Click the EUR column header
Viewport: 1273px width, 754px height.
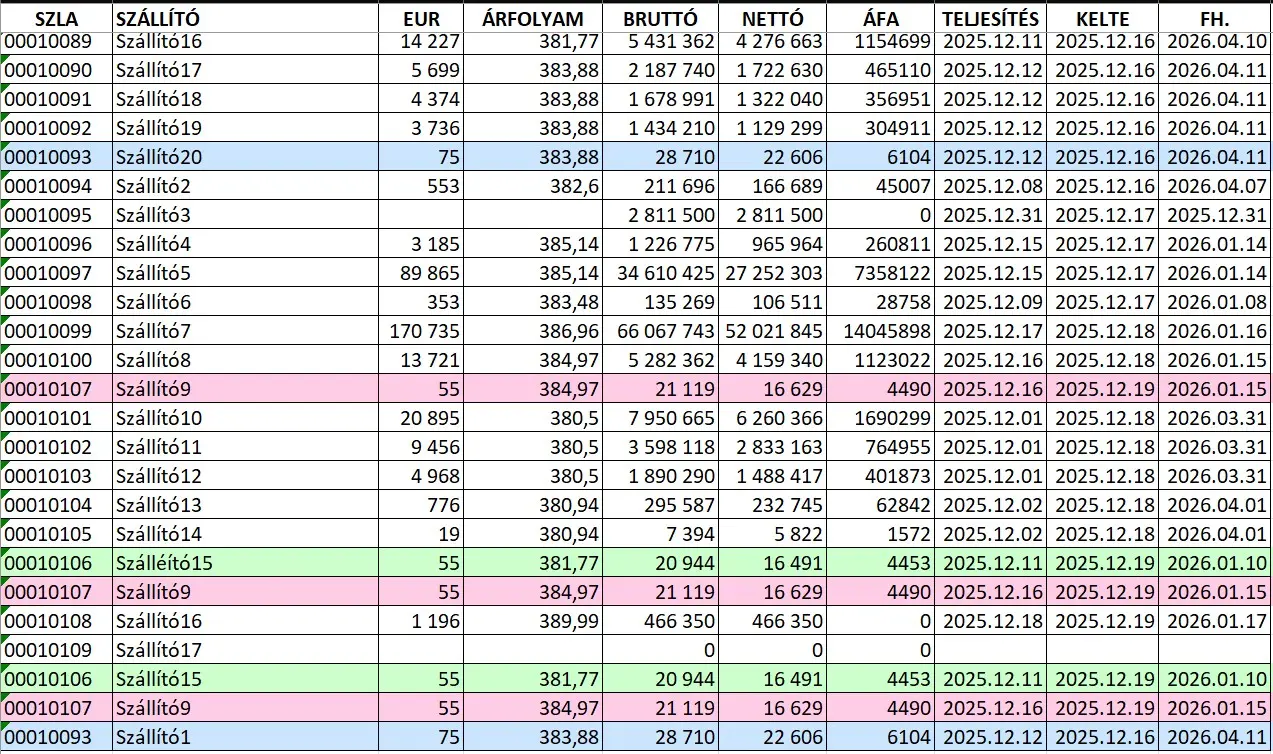(420, 17)
